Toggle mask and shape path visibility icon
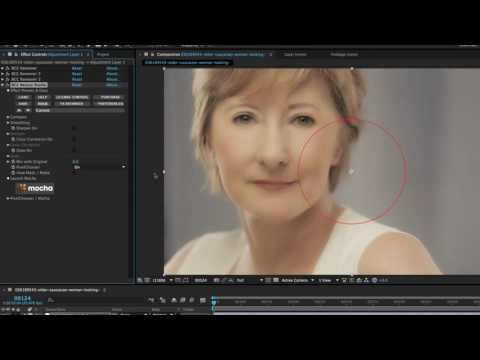This screenshot has height=360, width=480. coord(186,280)
